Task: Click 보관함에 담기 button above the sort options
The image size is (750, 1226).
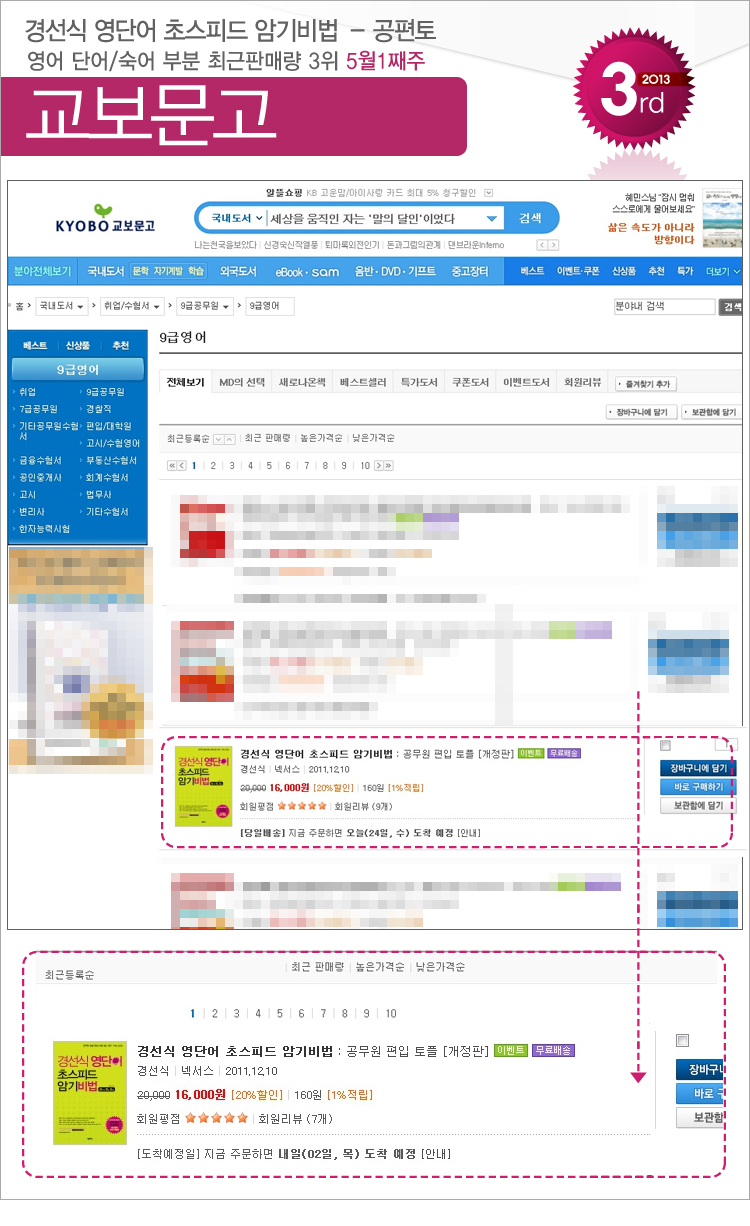Action: point(710,412)
